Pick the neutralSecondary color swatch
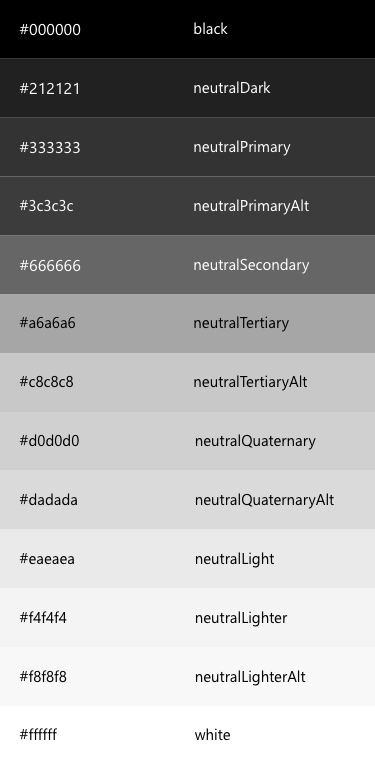375x766 pixels. (x=188, y=265)
